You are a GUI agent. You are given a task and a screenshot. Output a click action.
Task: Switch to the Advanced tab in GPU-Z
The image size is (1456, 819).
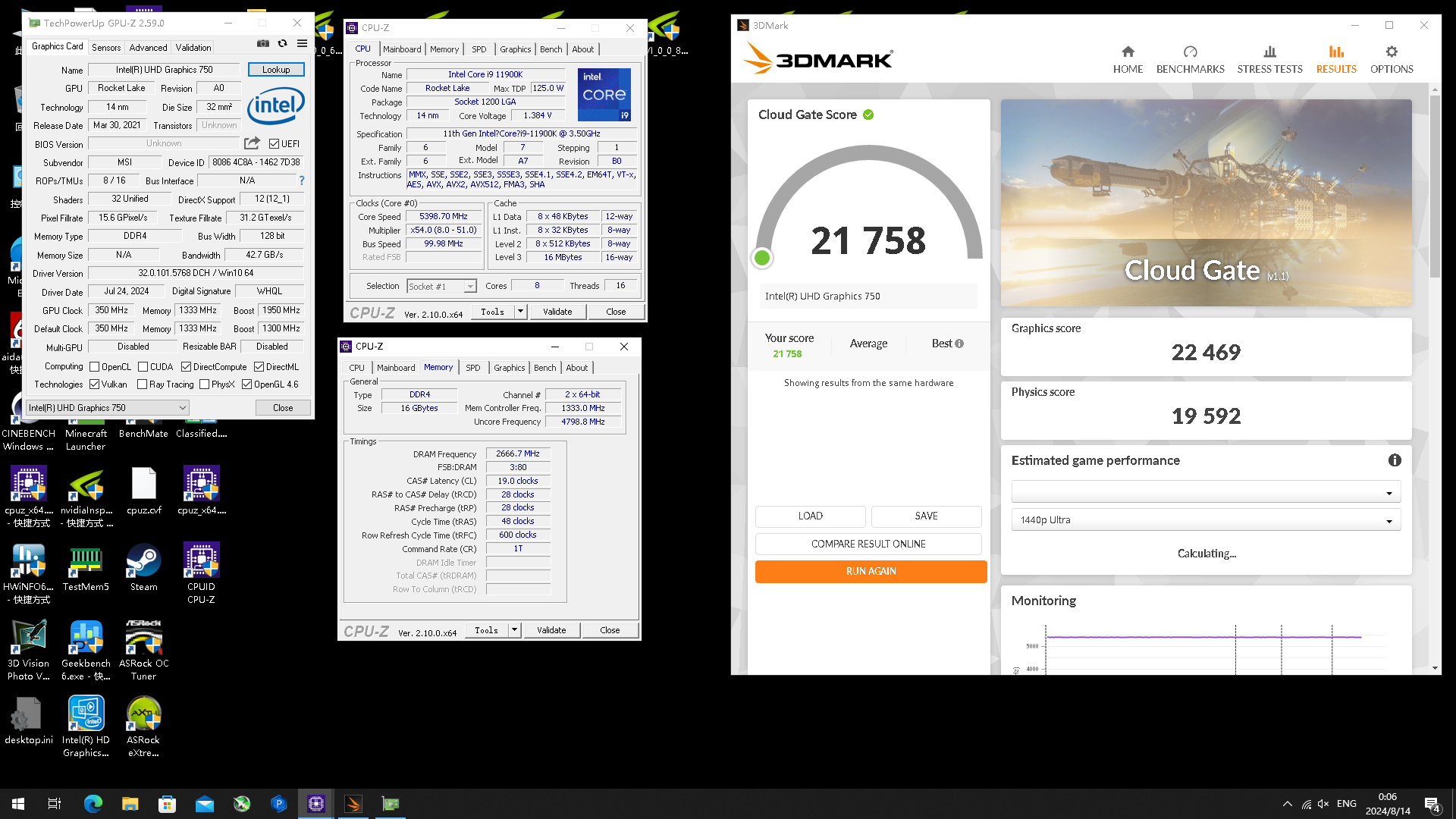(148, 47)
